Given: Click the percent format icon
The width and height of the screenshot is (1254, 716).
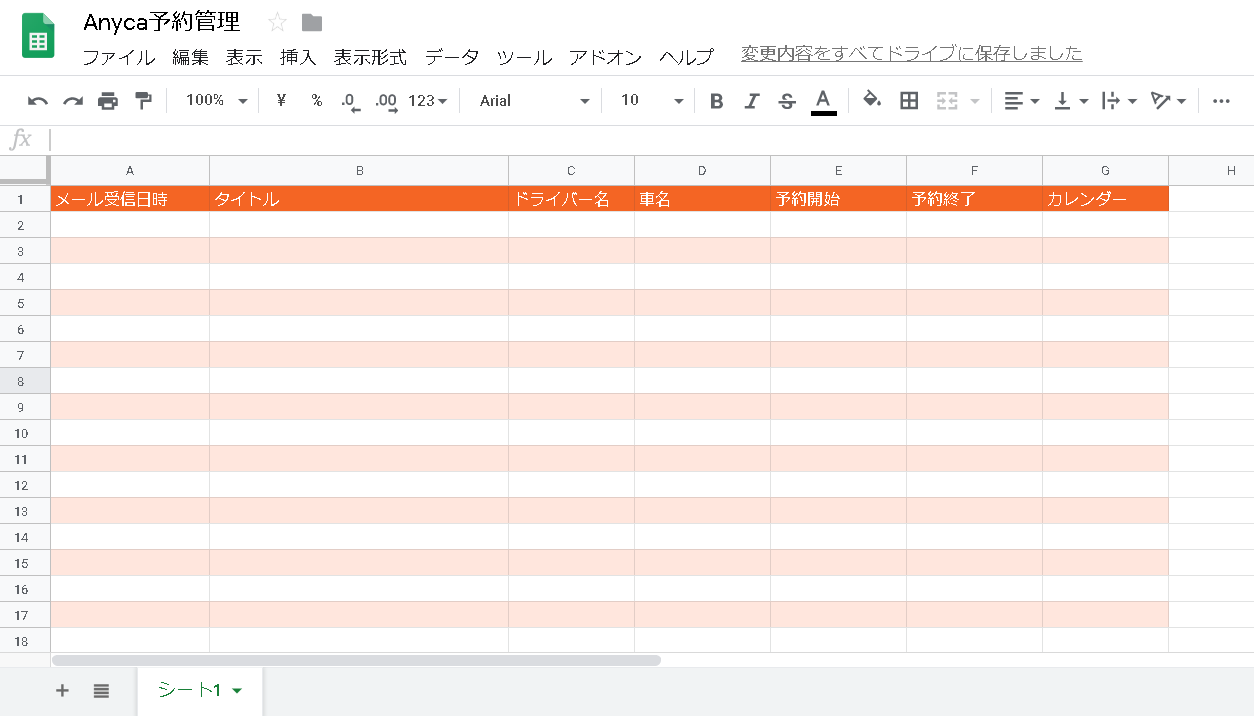Looking at the screenshot, I should click(316, 100).
